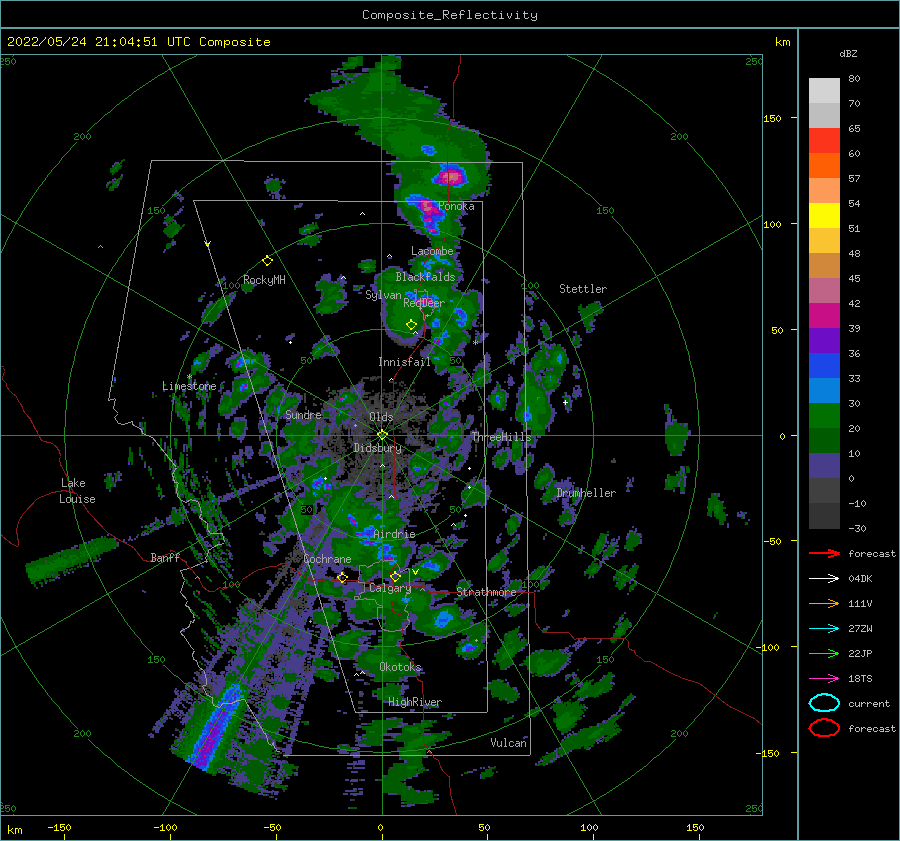Image resolution: width=900 pixels, height=841 pixels.
Task: Select the cyan current ellipse icon
Action: click(824, 703)
